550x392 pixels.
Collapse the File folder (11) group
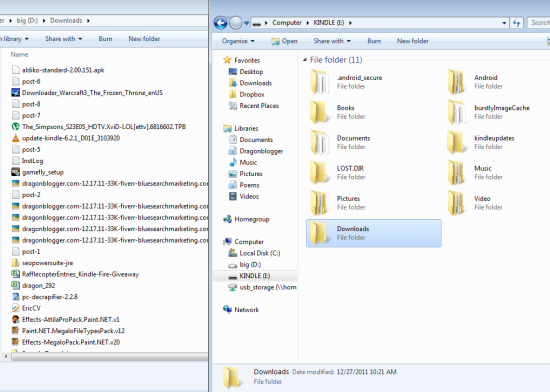(304, 60)
